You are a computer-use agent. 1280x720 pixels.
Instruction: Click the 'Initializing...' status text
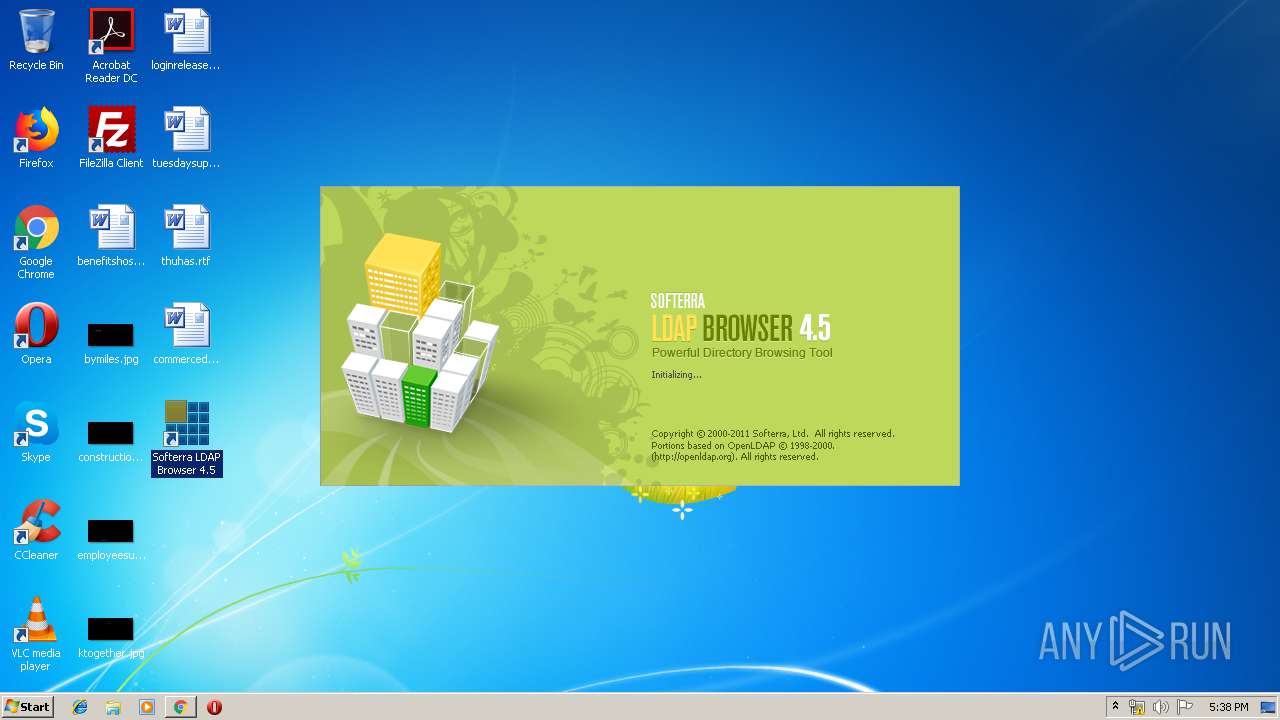tap(676, 375)
